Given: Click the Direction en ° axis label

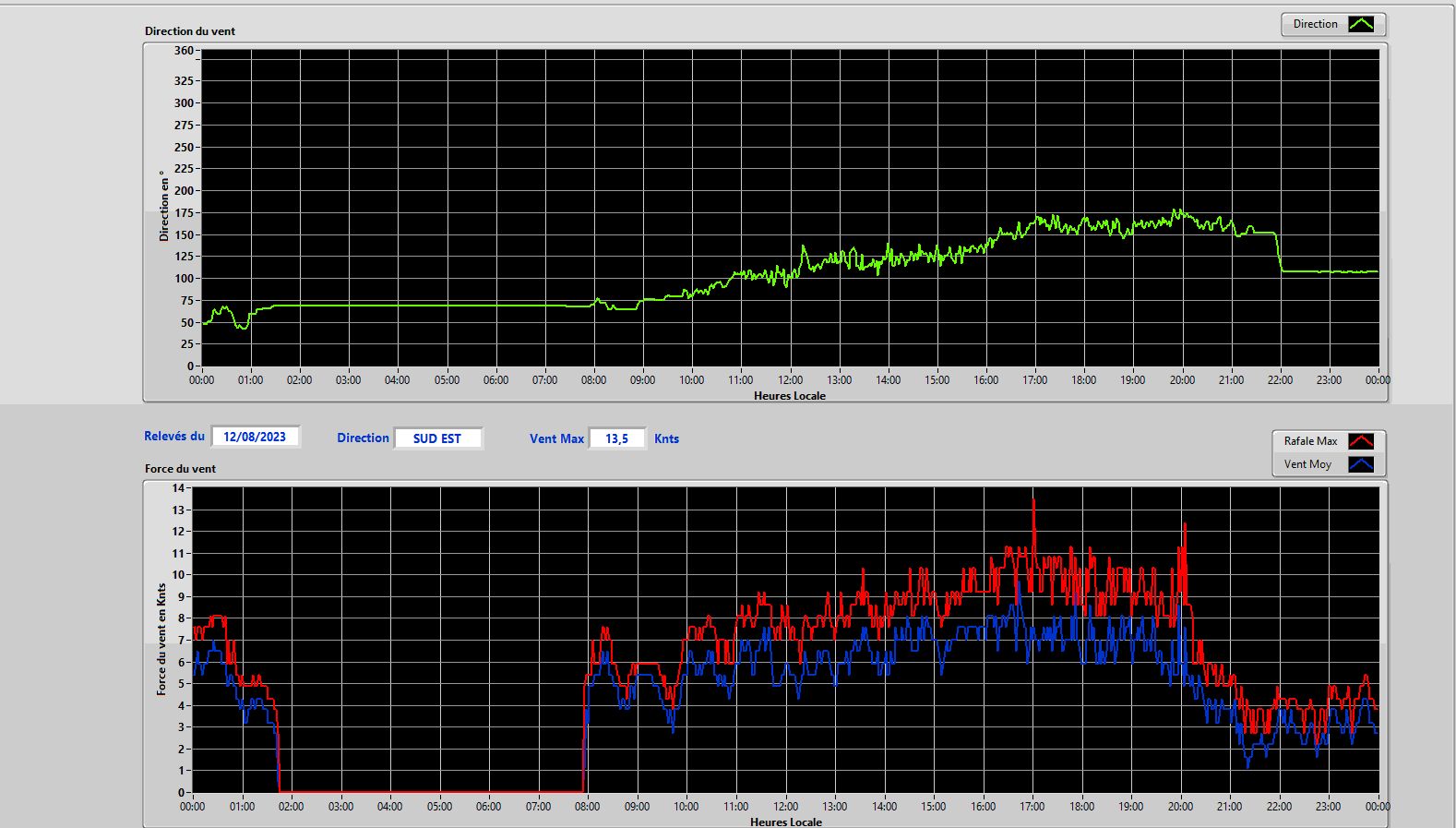Looking at the screenshot, I should tap(164, 206).
